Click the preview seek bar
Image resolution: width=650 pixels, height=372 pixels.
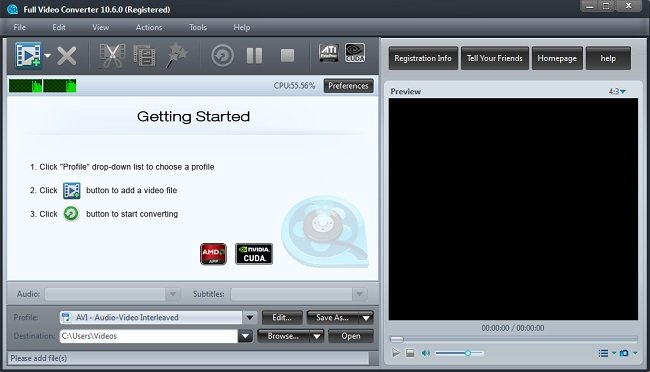513,339
